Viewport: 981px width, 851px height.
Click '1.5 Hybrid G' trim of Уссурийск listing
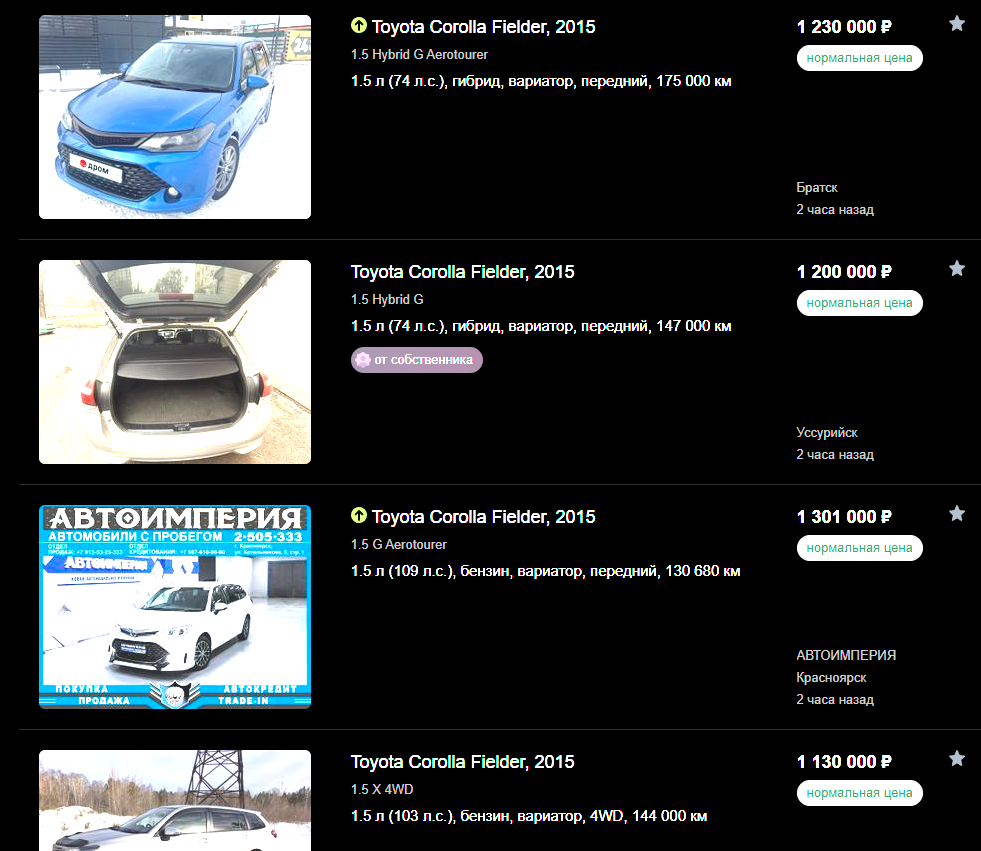387,299
